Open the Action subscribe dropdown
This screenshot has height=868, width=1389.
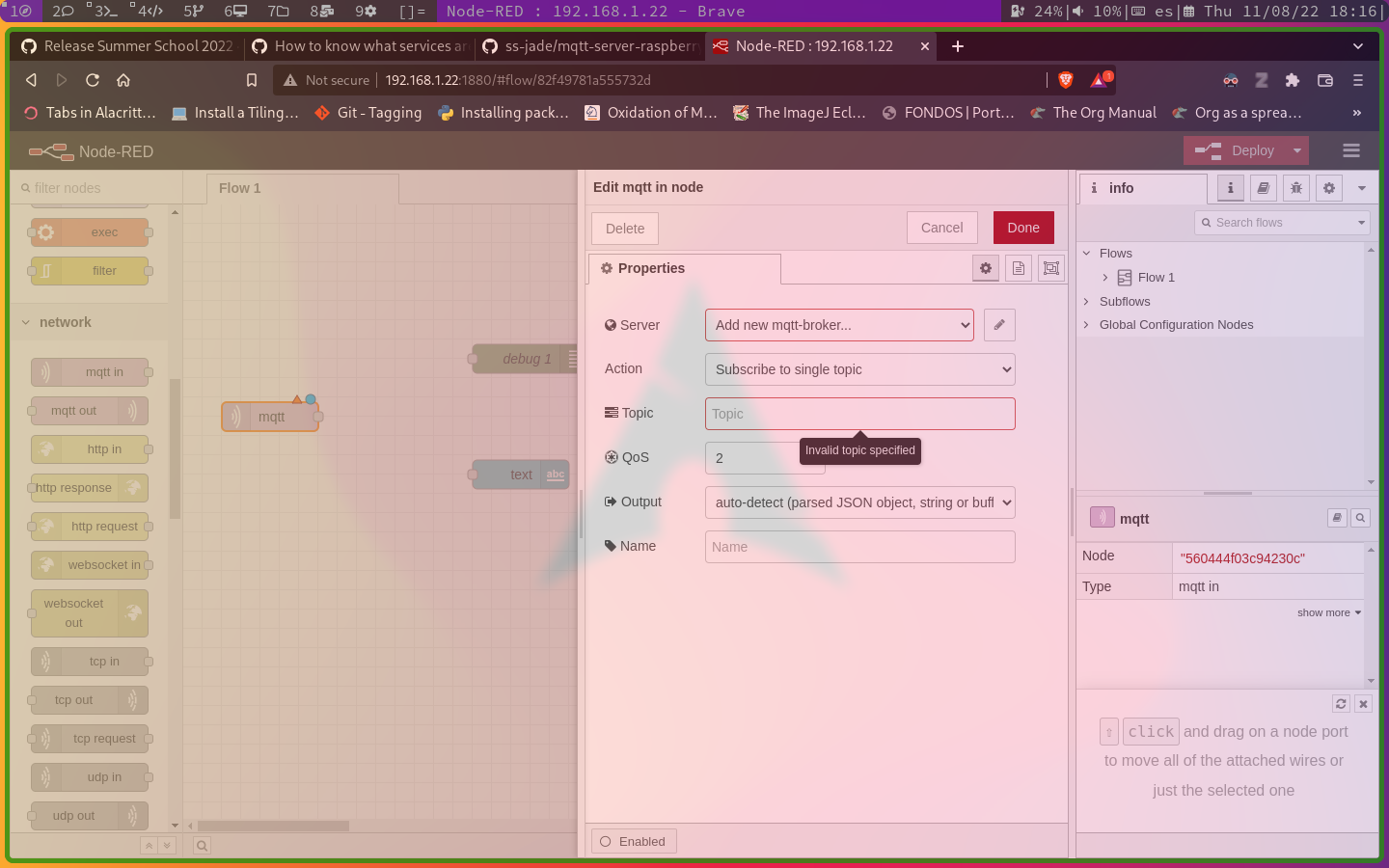click(x=859, y=369)
